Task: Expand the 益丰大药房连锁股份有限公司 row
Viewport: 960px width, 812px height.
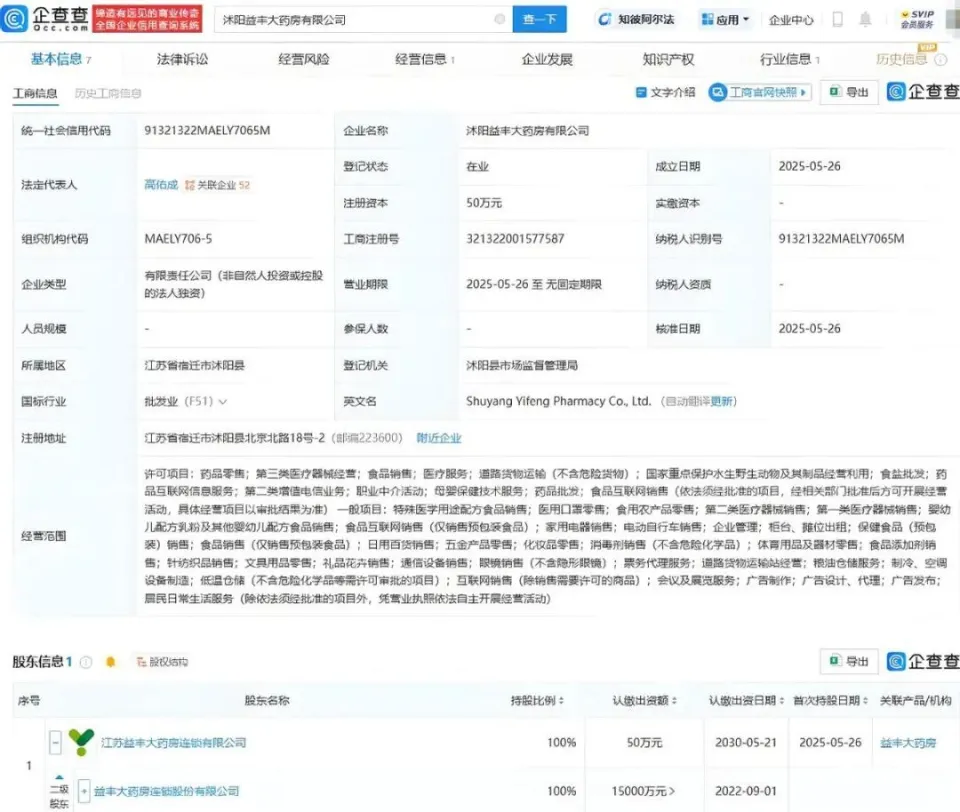Action: pos(84,791)
